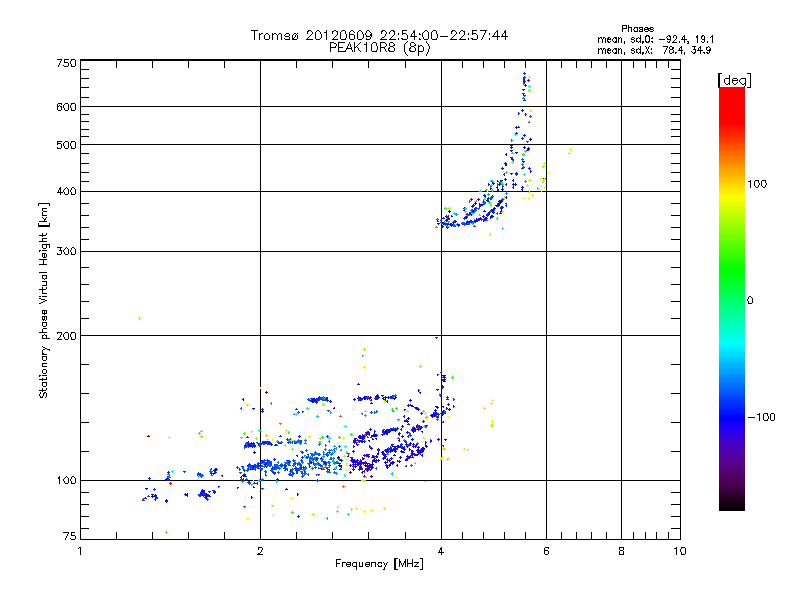Click the x-axis tick label '8'
The image size is (800, 600).
[x=621, y=551]
